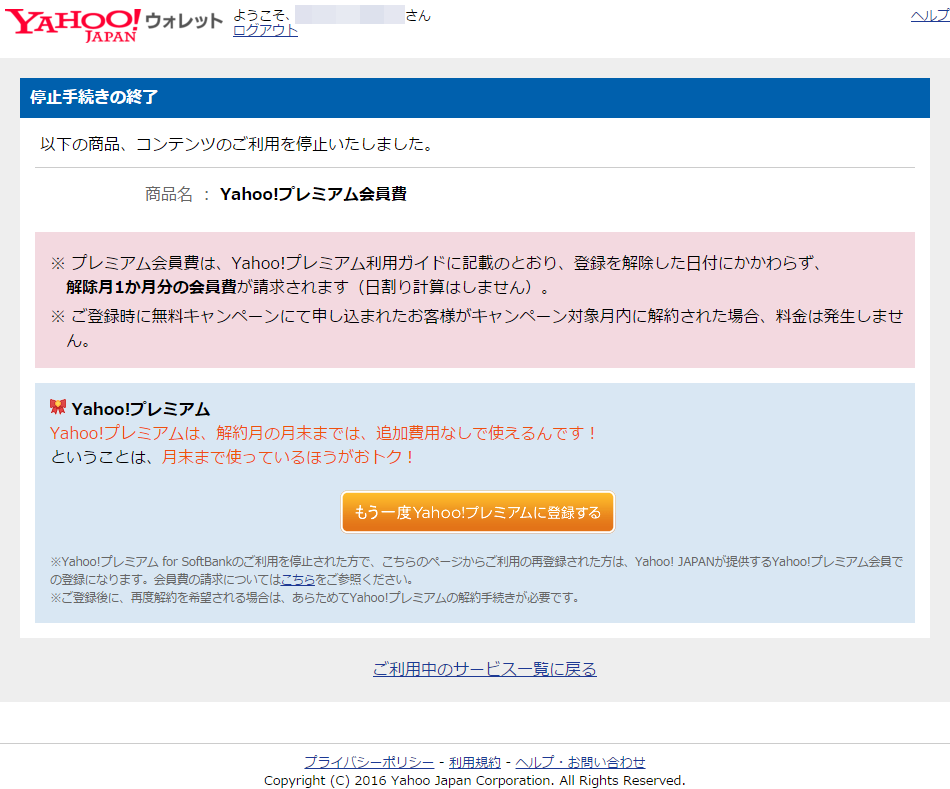Open the ヘルプ link in the header
The image size is (950, 789).
click(930, 16)
